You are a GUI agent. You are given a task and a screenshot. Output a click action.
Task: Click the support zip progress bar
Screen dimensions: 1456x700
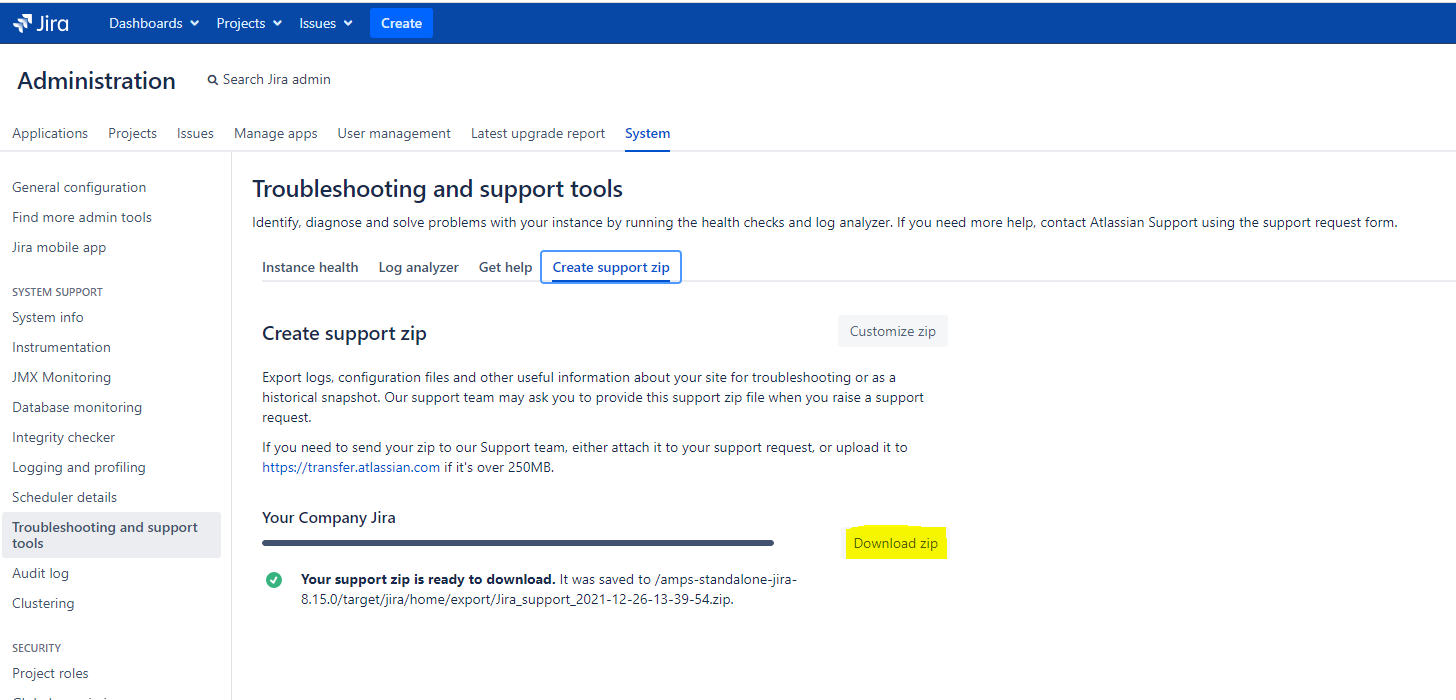(517, 543)
